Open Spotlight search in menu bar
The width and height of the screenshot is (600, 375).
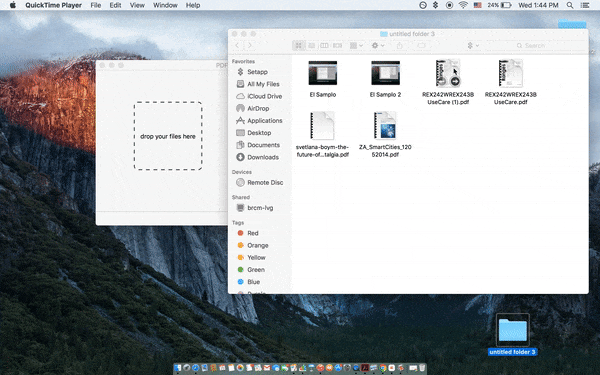(x=570, y=5)
